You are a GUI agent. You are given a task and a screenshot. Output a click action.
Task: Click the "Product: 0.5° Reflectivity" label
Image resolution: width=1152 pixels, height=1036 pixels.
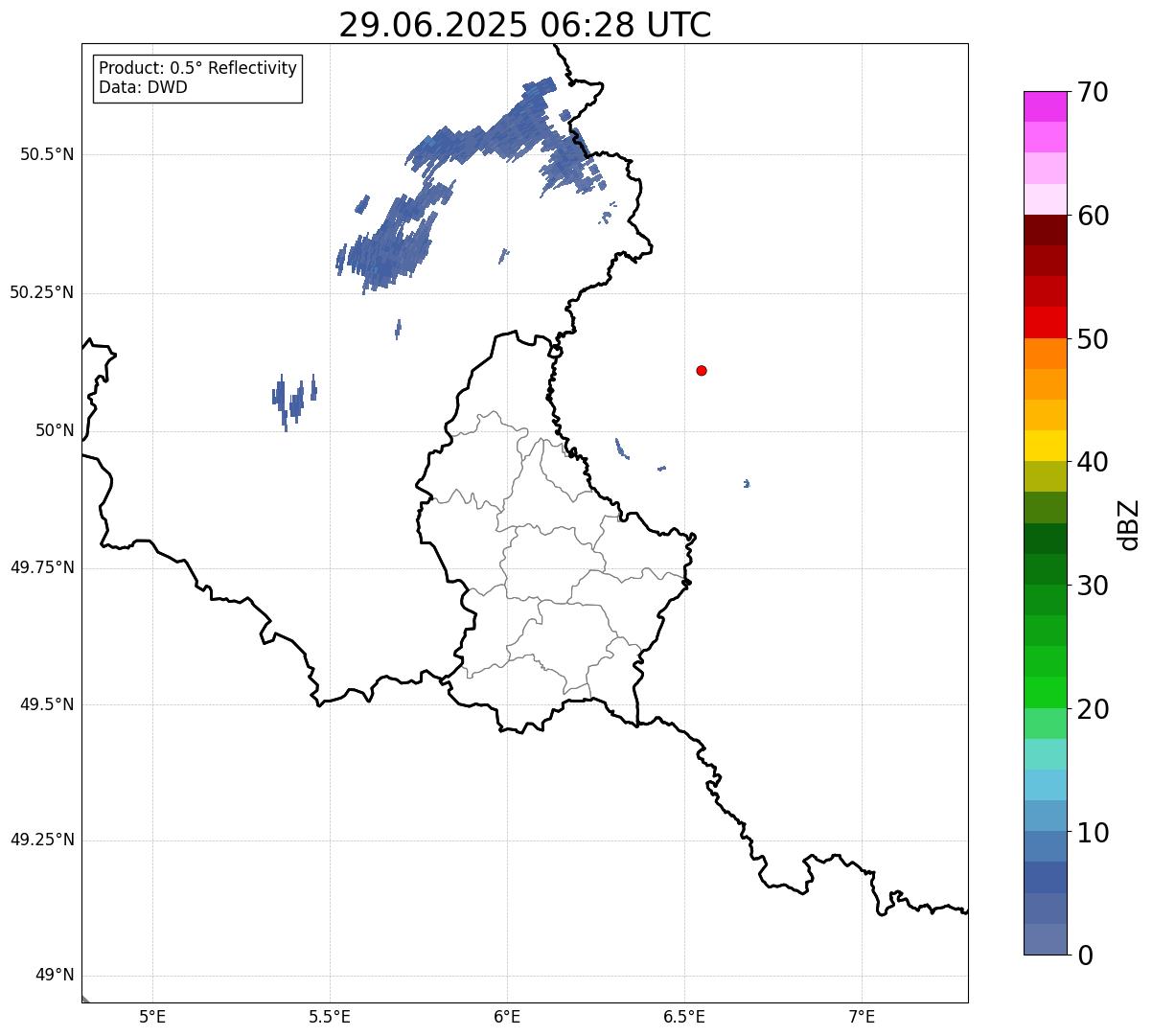[198, 68]
